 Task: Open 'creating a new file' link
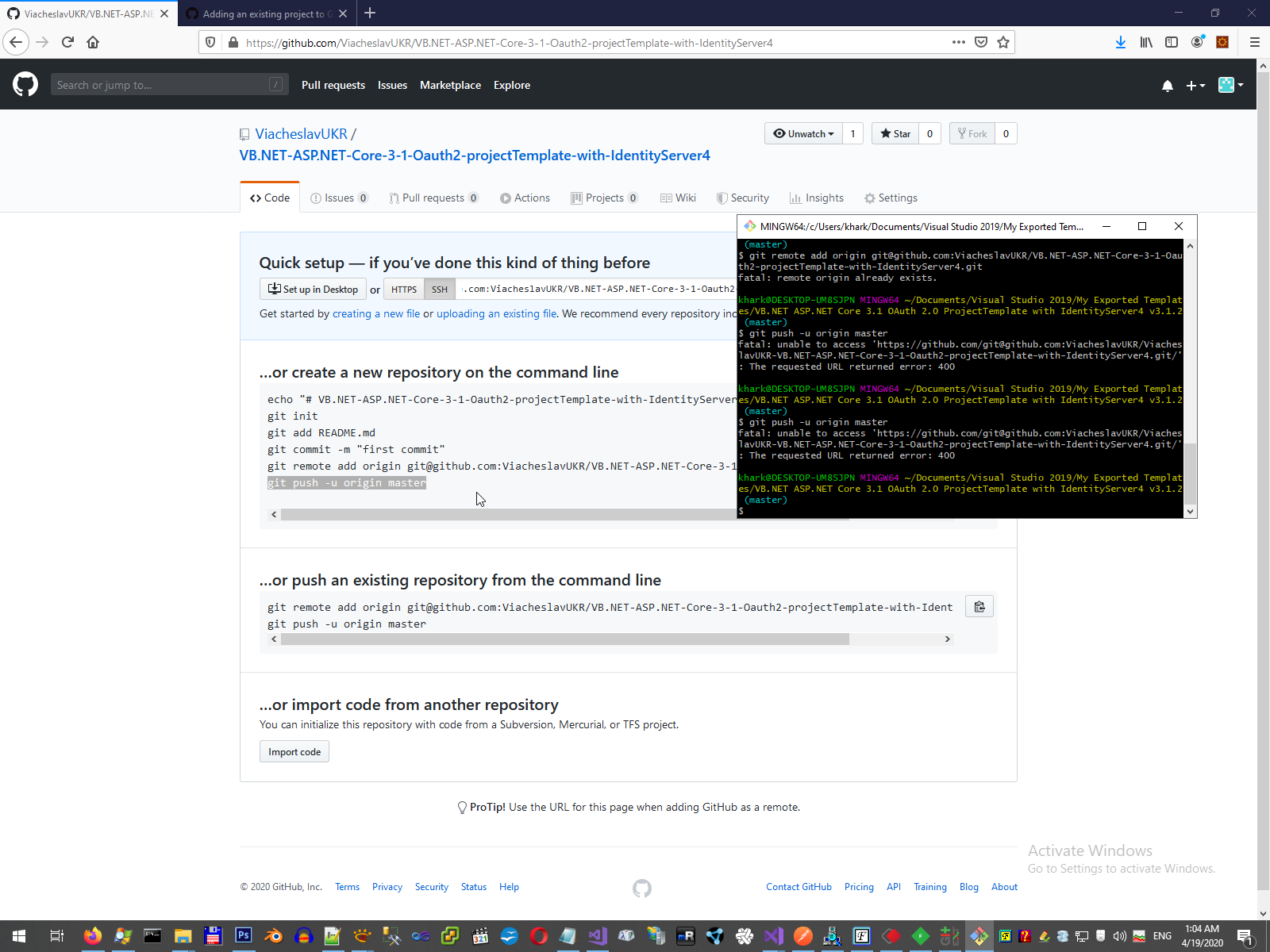pos(376,313)
